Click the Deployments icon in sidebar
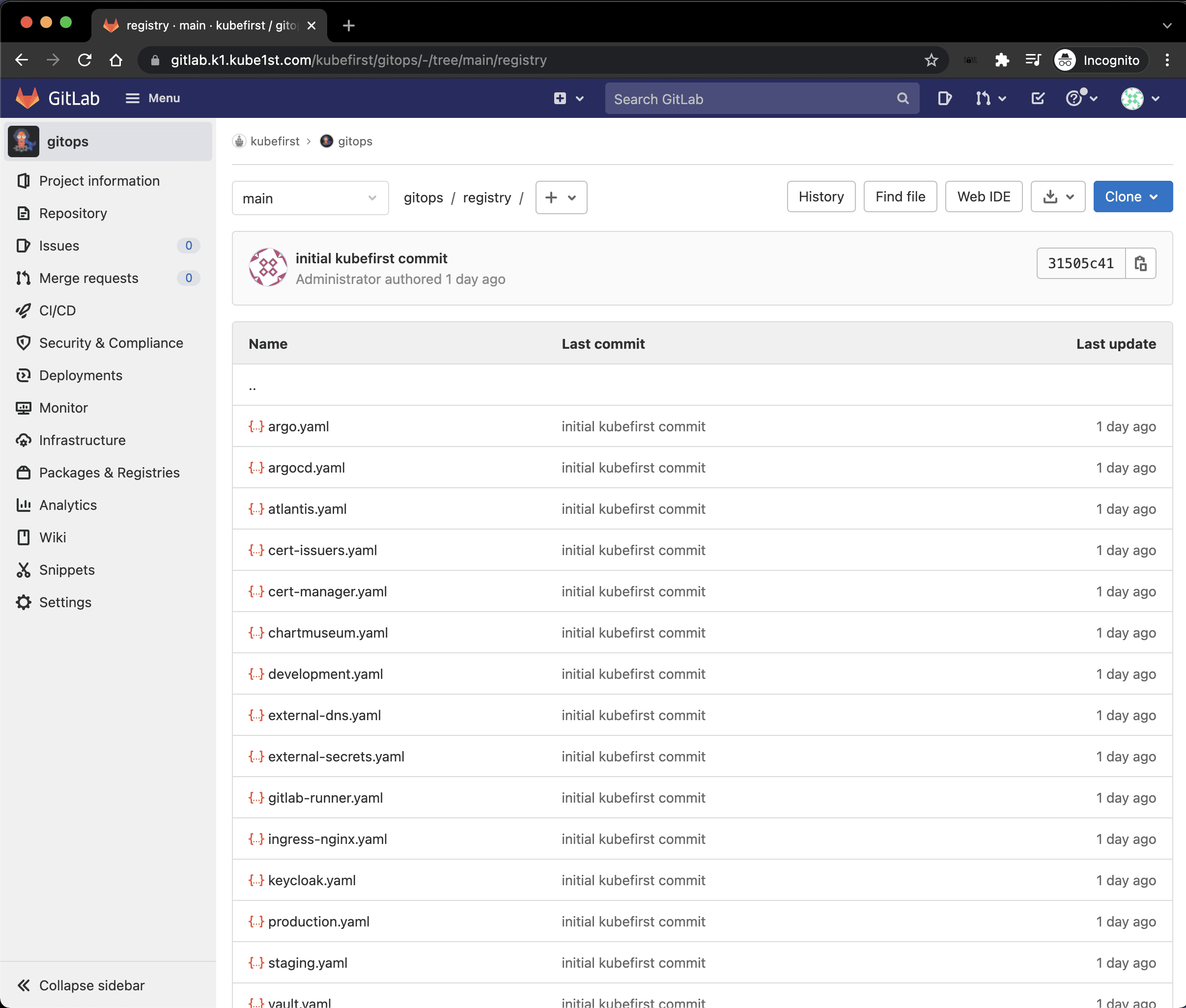The image size is (1186, 1008). point(24,375)
